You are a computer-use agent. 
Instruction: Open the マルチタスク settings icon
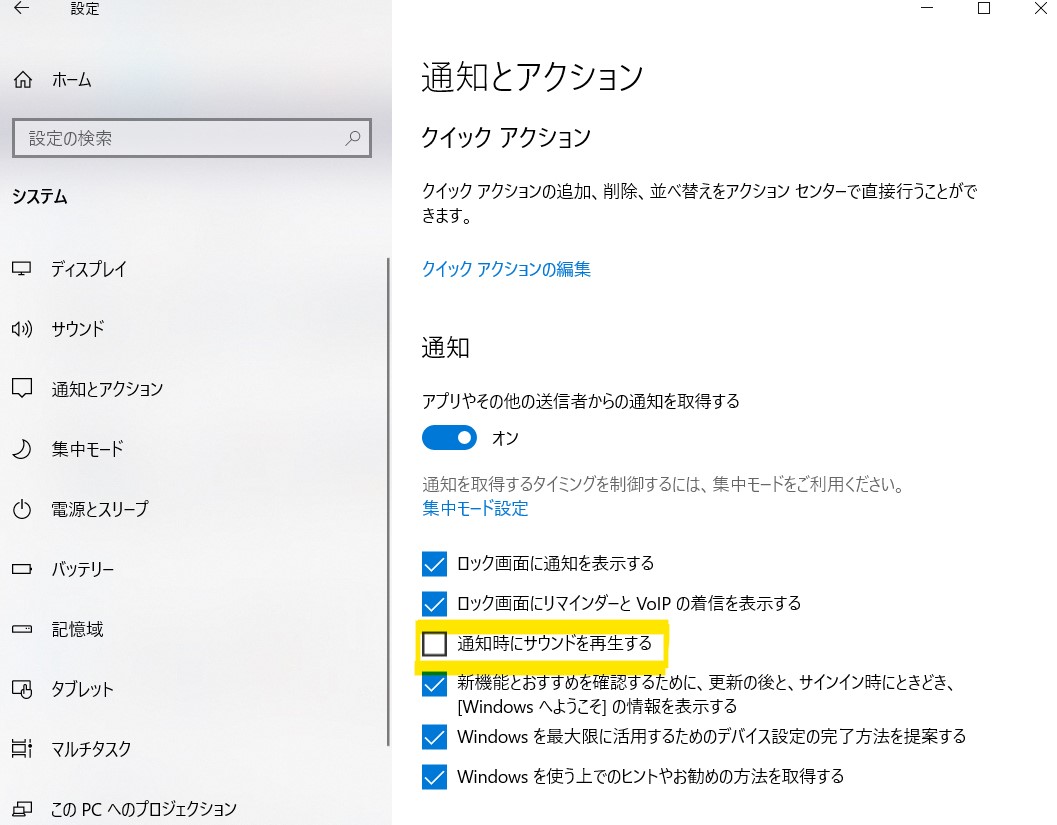pyautogui.click(x=21, y=748)
